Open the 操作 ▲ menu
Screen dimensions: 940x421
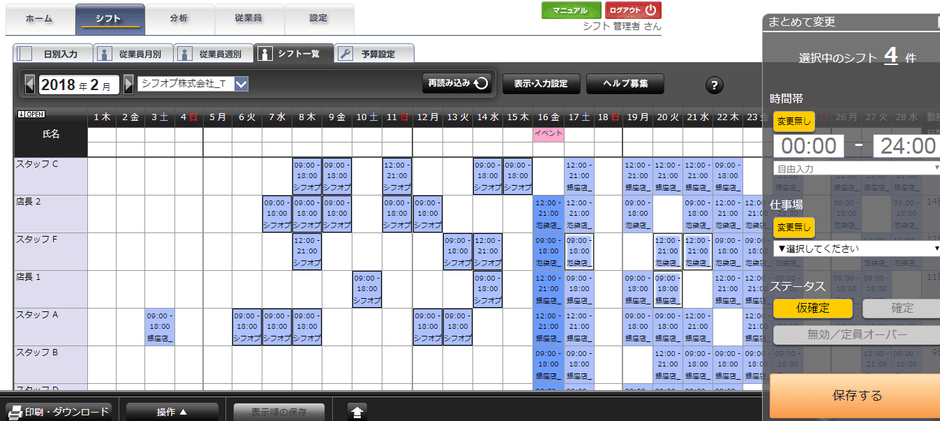pyautogui.click(x=172, y=412)
